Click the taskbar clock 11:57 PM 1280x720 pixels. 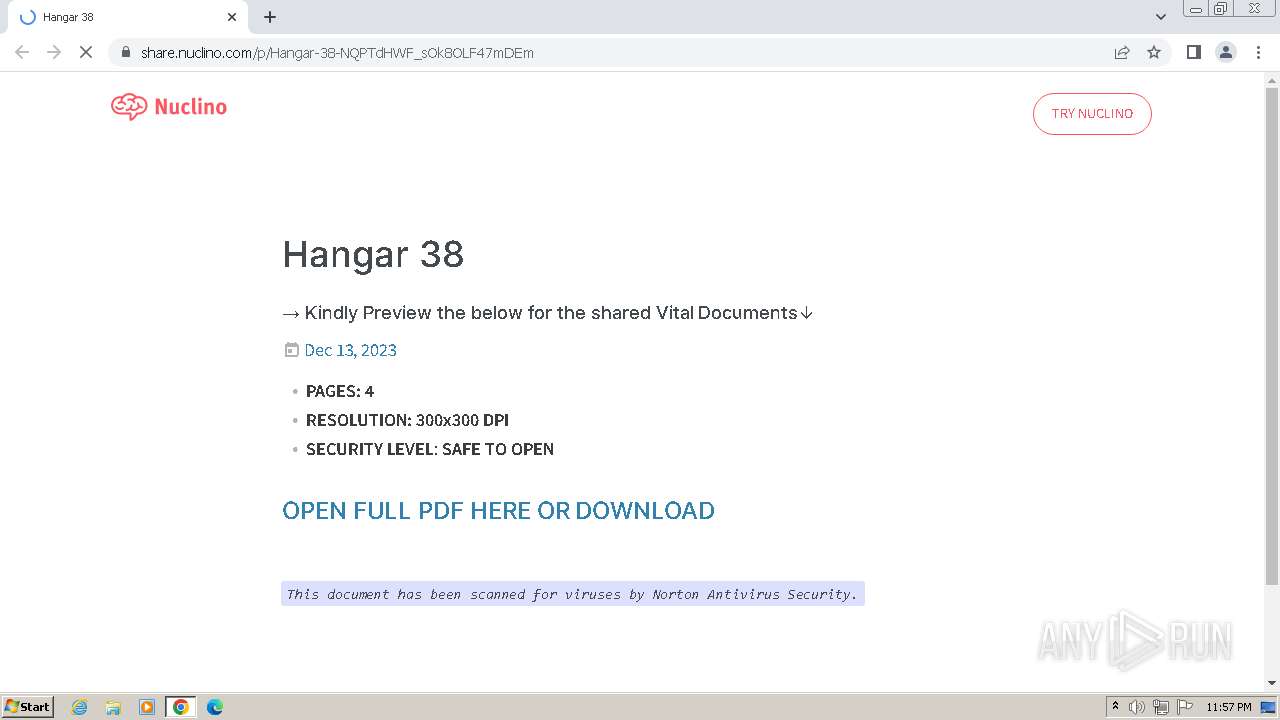pyautogui.click(x=1229, y=707)
